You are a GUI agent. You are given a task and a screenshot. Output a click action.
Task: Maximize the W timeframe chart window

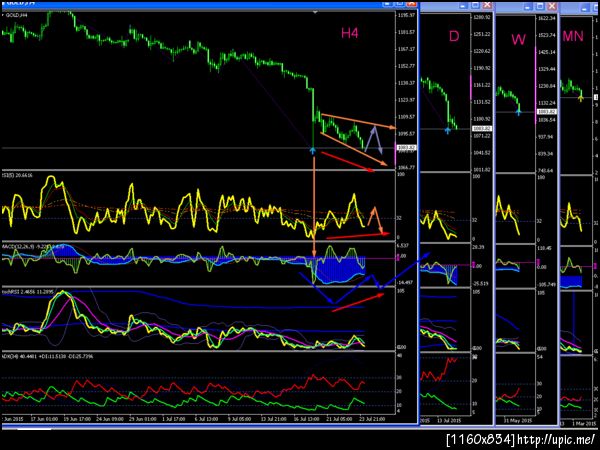[x=540, y=6]
